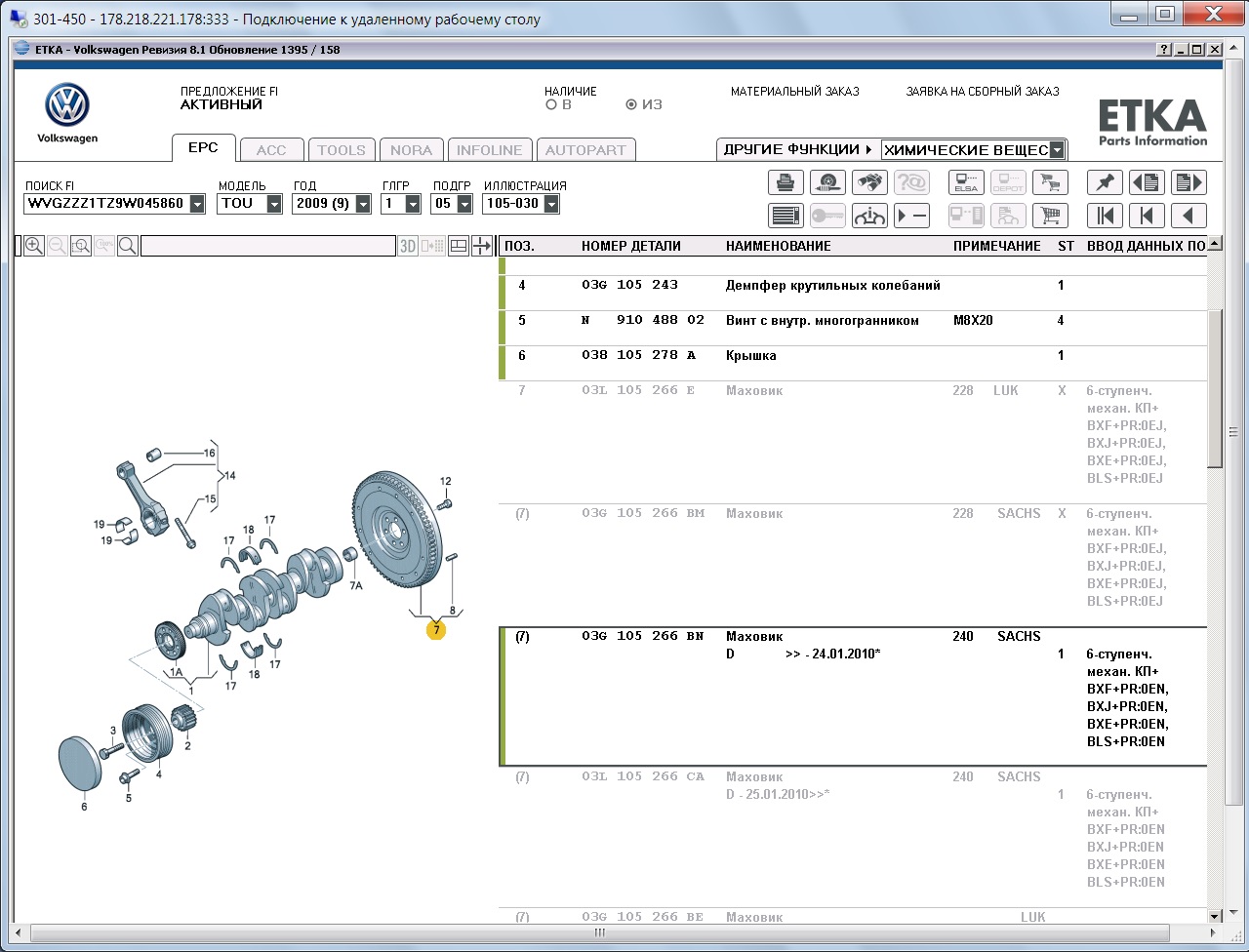Select the 'В' availability radio button
The width and height of the screenshot is (1249, 952).
[551, 104]
